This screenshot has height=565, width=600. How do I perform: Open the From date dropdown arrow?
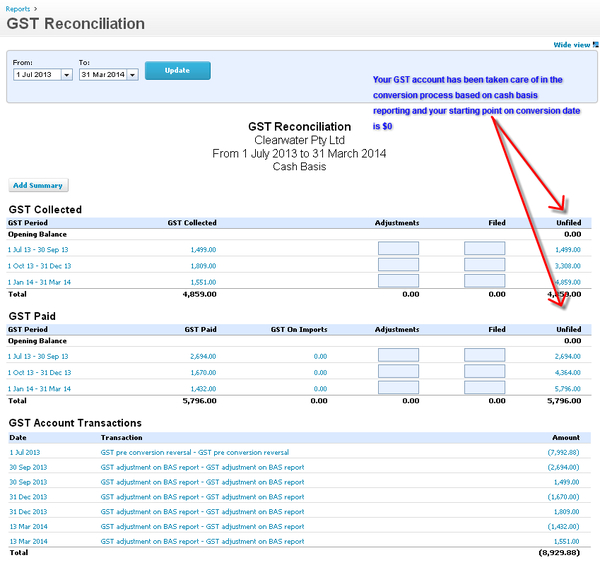(x=66, y=74)
